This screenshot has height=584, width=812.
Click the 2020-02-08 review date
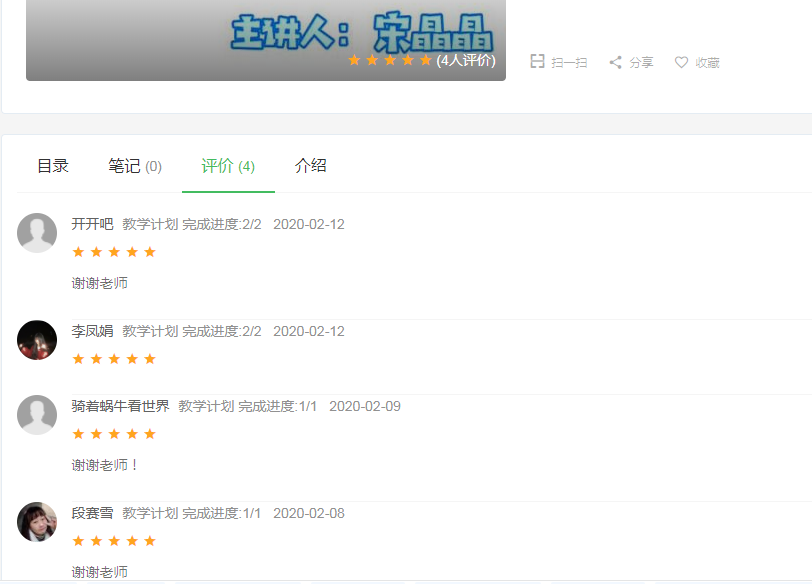(309, 513)
